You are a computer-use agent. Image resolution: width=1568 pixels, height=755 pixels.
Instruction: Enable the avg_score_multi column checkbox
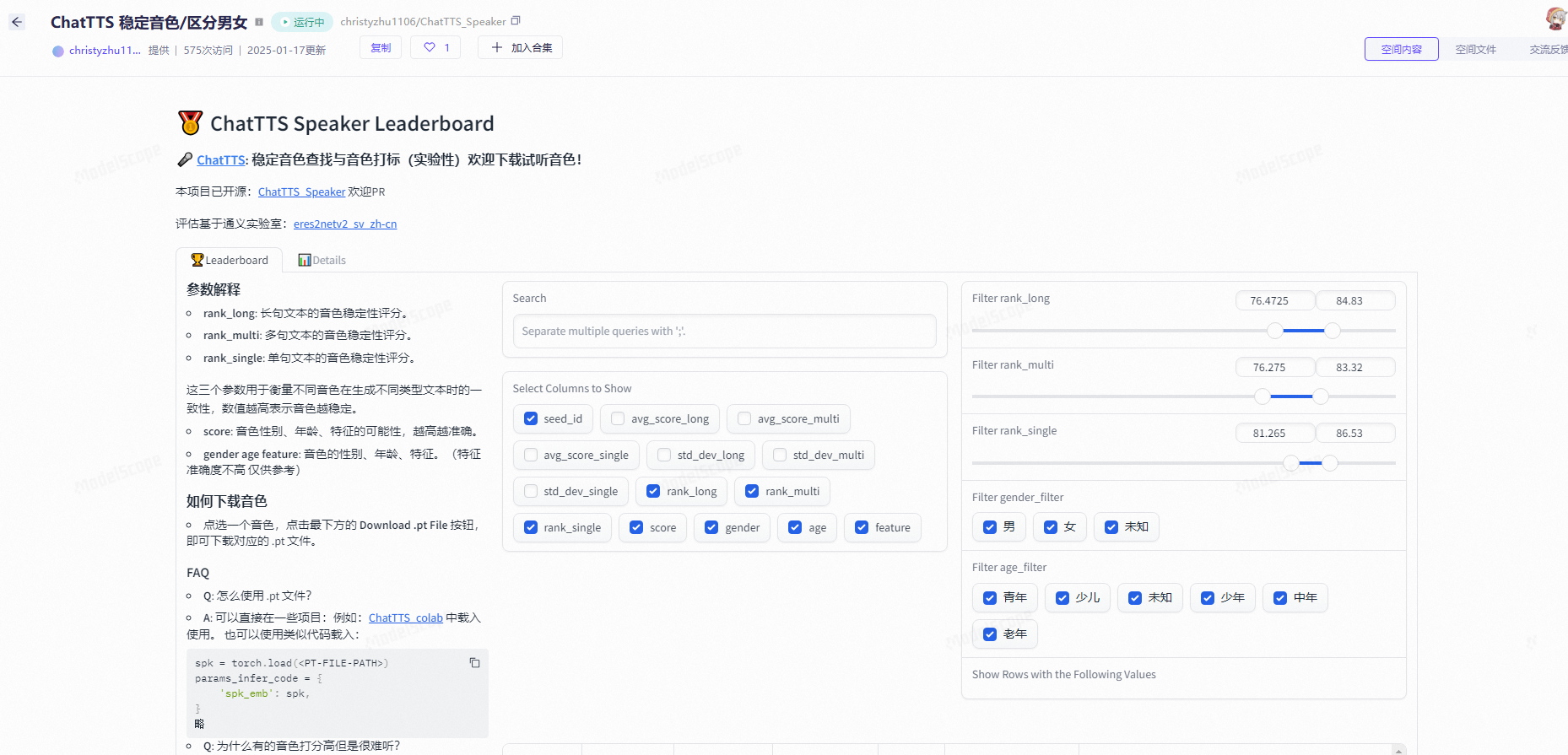[x=744, y=418]
